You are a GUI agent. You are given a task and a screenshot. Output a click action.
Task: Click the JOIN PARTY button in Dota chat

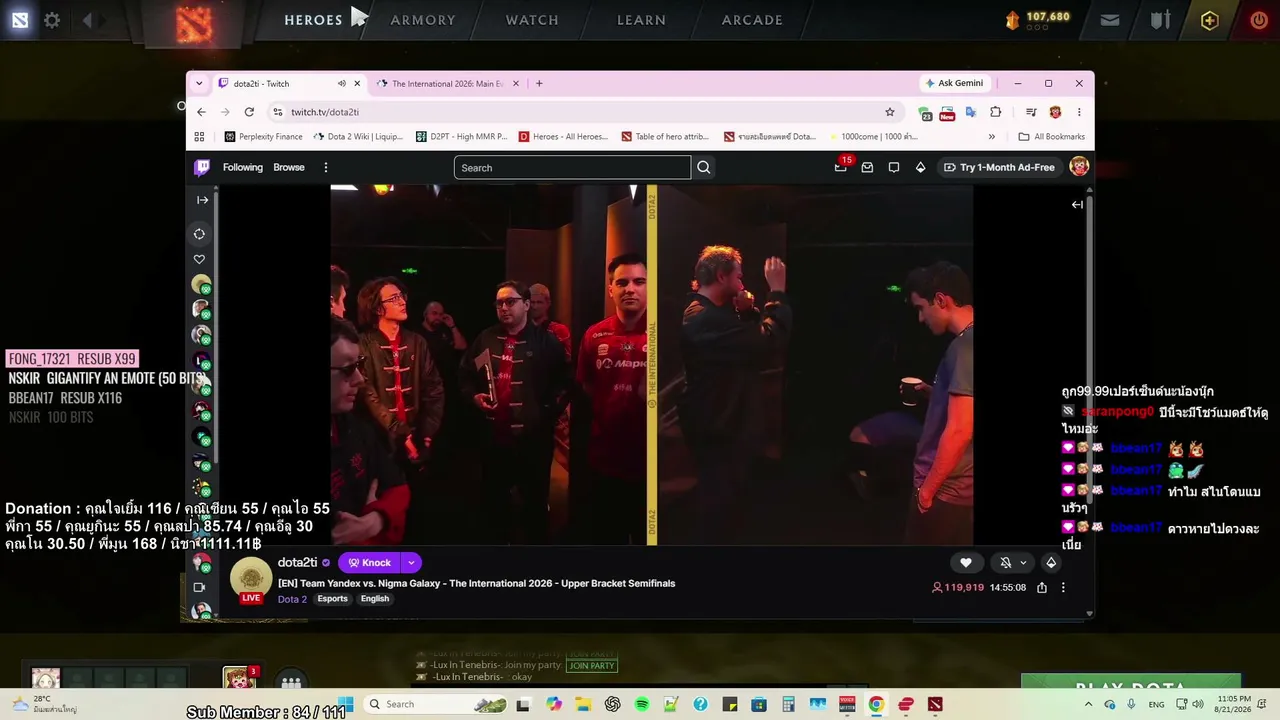[592, 666]
